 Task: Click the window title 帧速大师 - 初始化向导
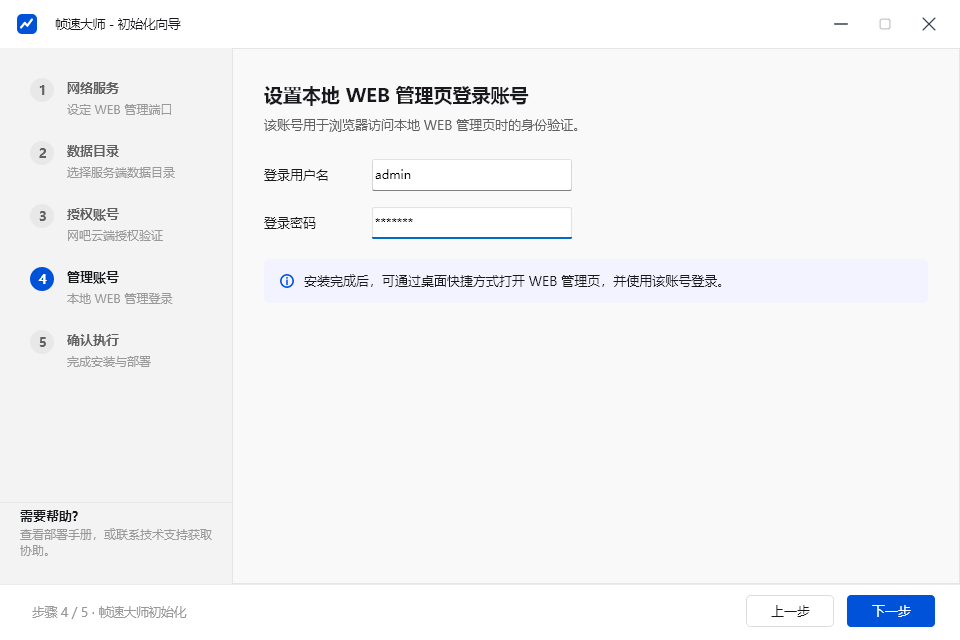click(118, 24)
